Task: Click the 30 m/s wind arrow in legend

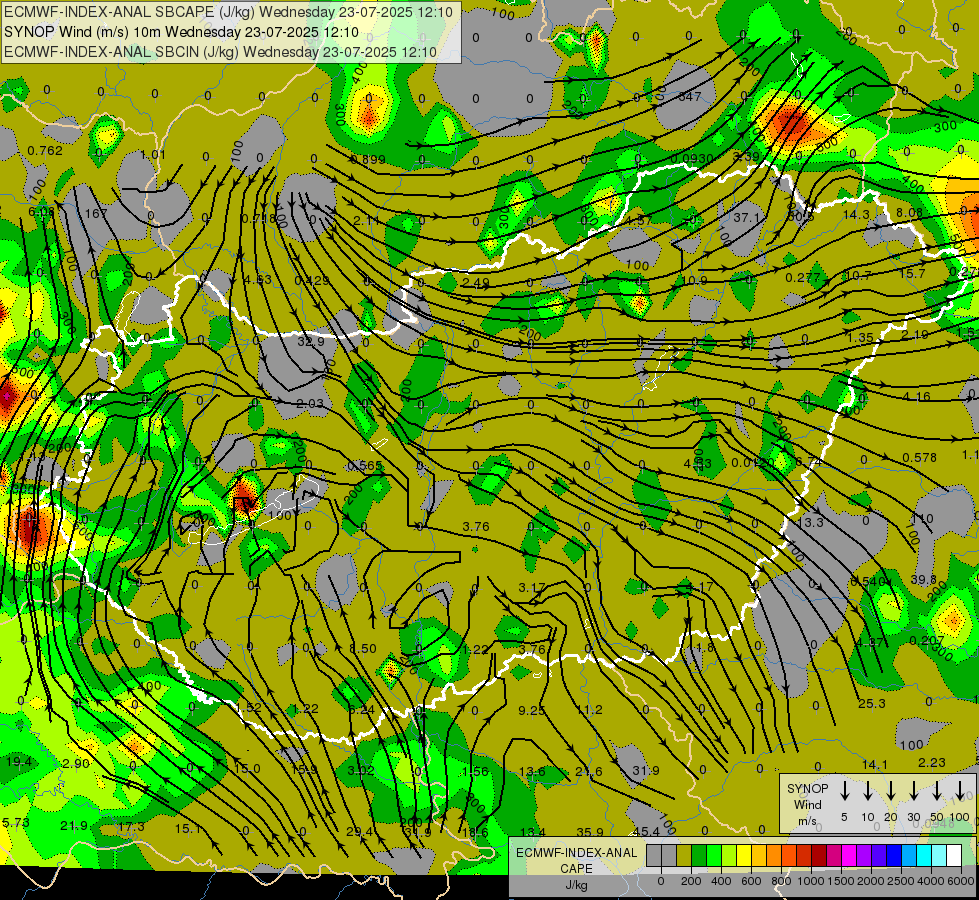Action: (913, 791)
